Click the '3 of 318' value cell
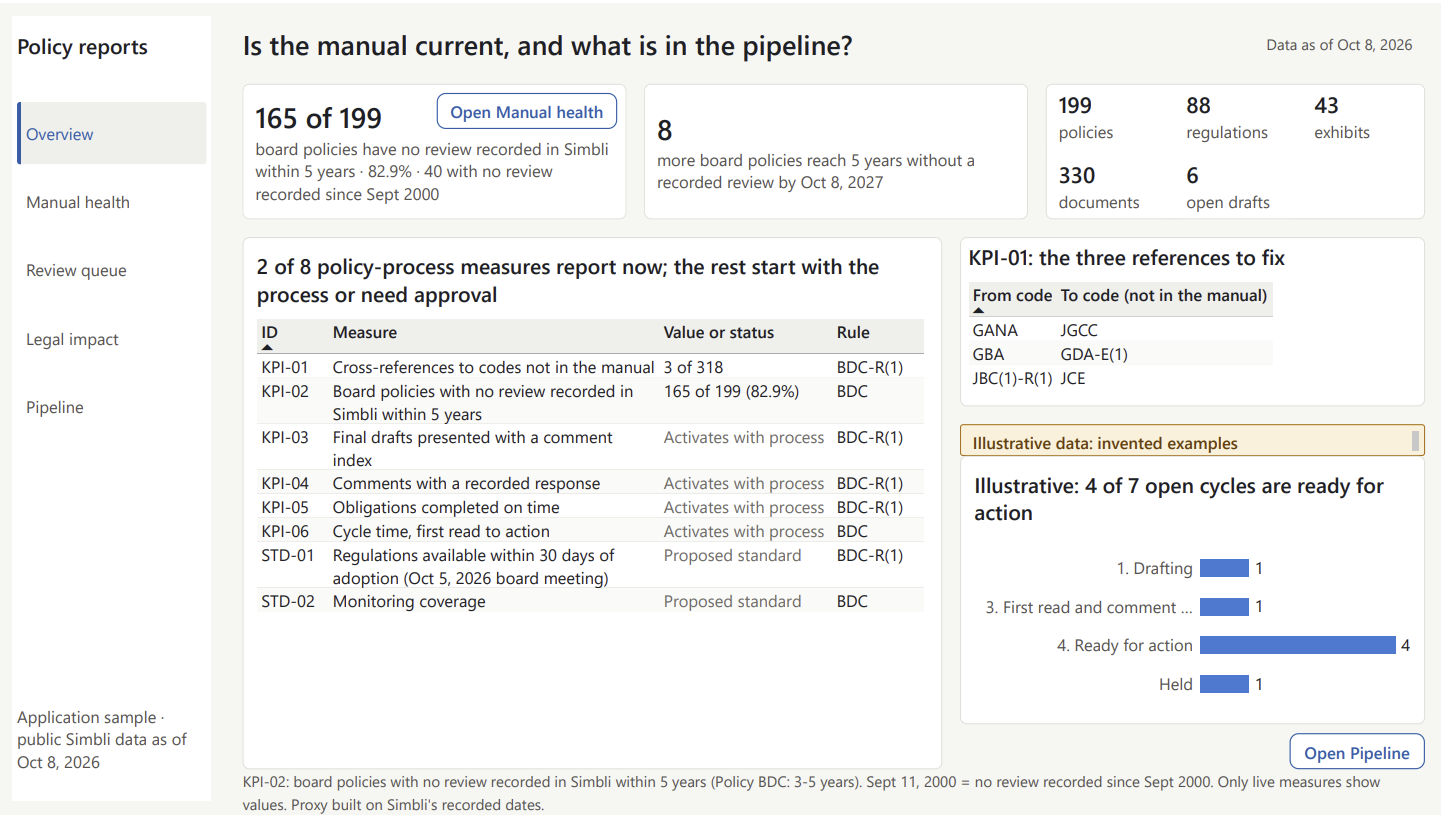1441x817 pixels. pyautogui.click(x=693, y=367)
